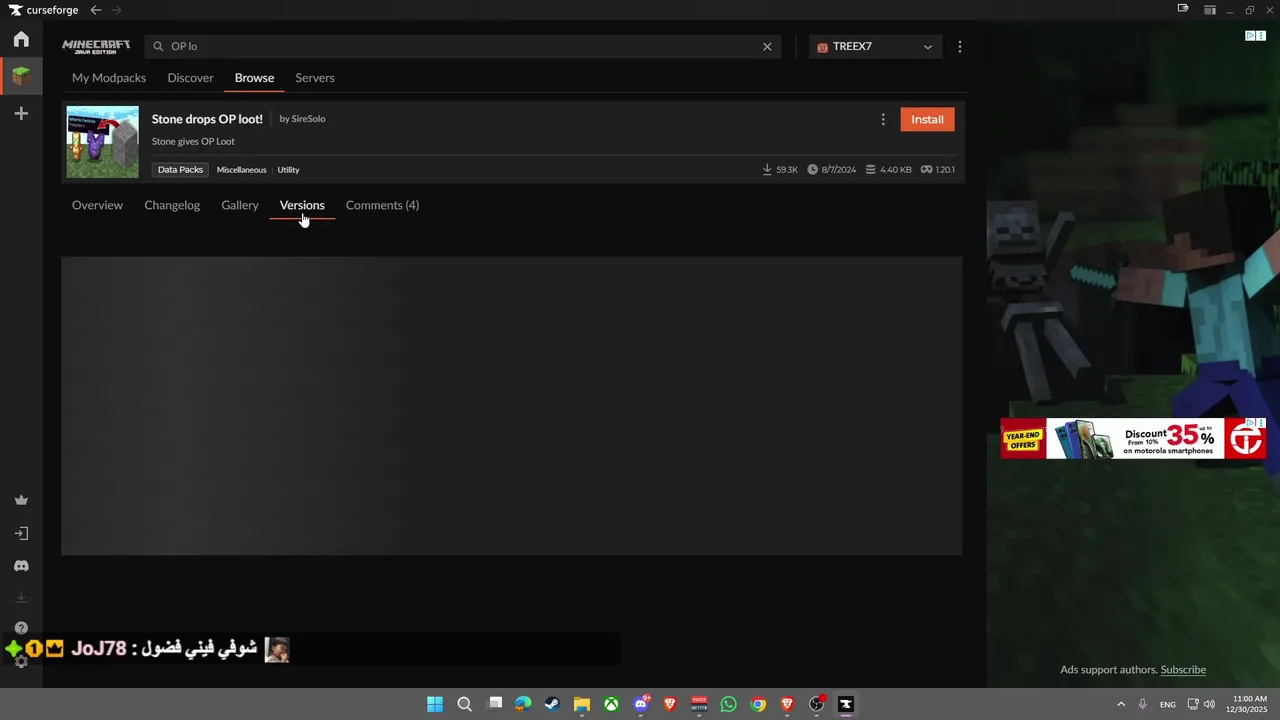
Task: Open author SireSolo's page
Action: click(x=308, y=119)
